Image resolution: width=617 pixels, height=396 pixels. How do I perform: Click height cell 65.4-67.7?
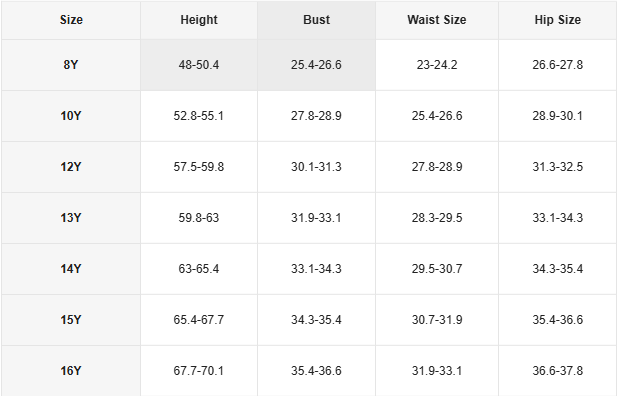pos(199,320)
